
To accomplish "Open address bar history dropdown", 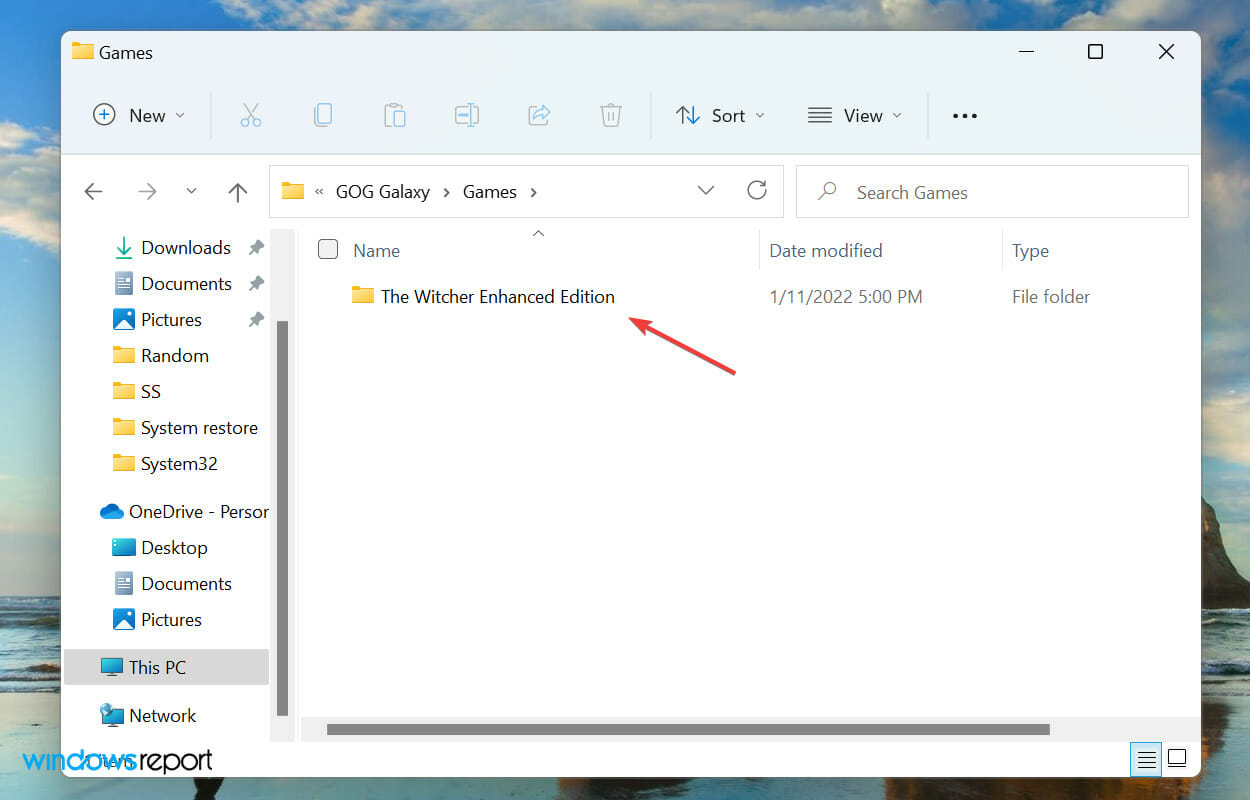I will click(x=706, y=191).
